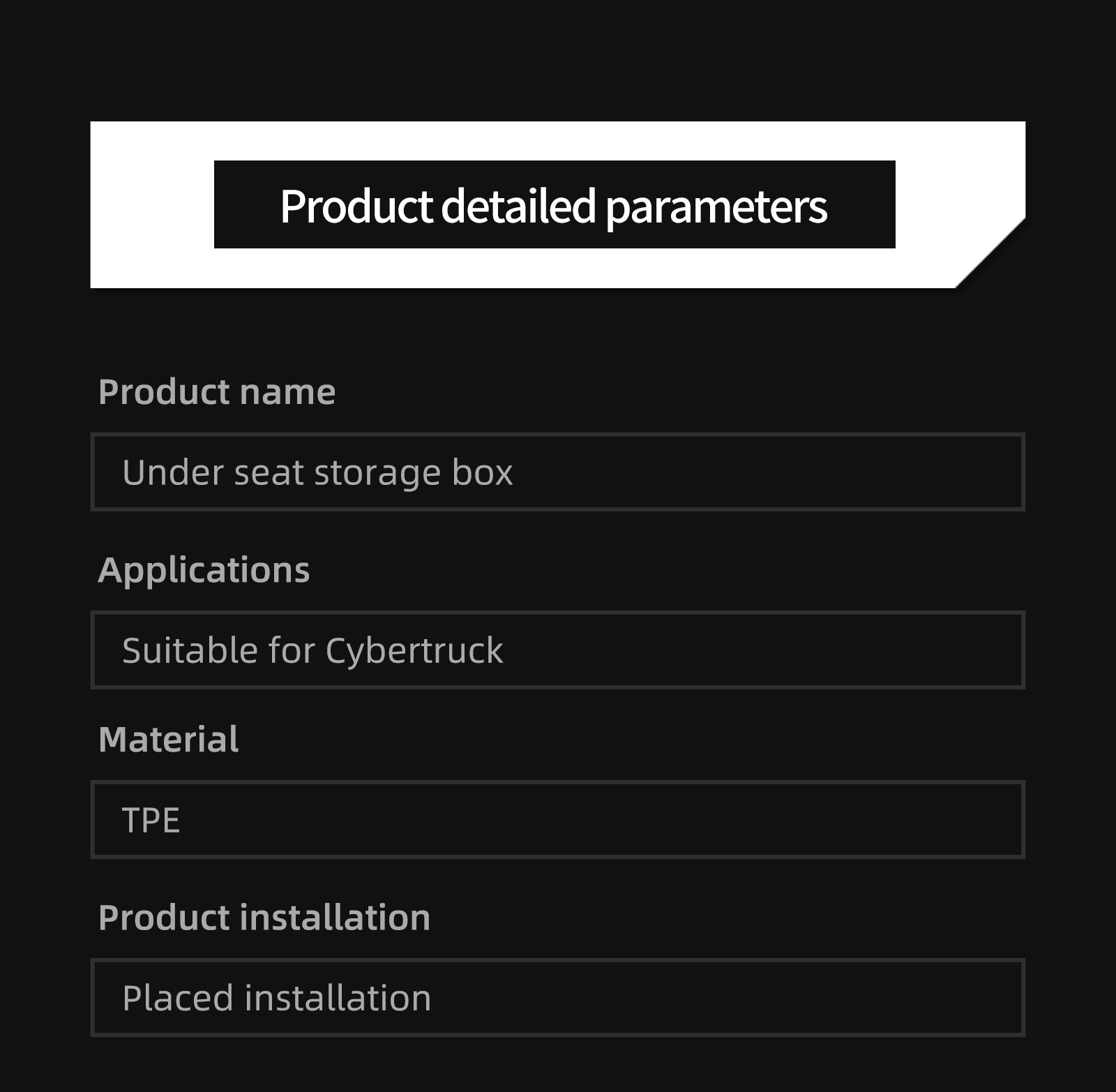Focus the "Suitable for Cybertruck" field
Screen dimensions: 1116x1092
(x=557, y=650)
